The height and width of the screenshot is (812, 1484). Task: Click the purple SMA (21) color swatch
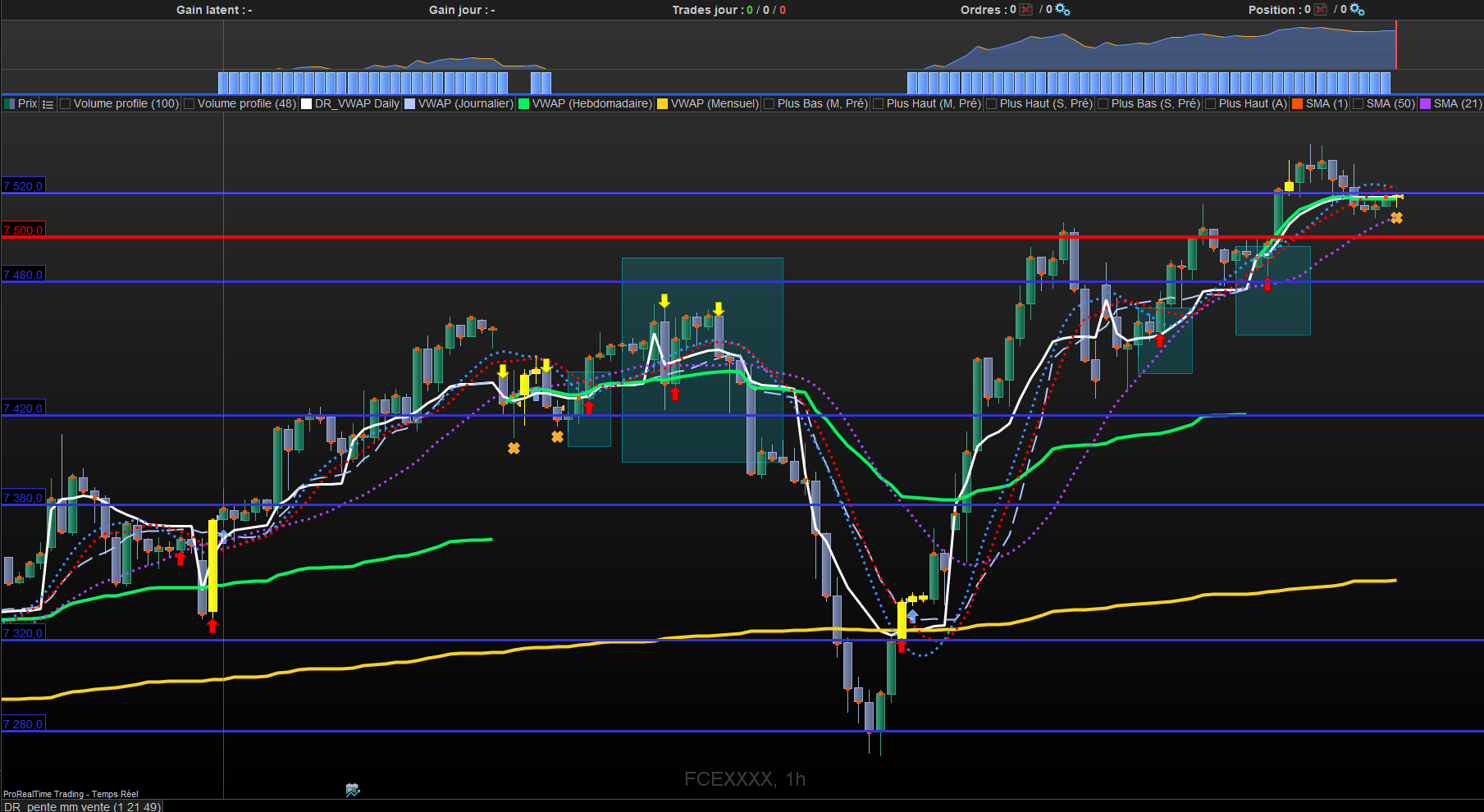(x=1426, y=104)
